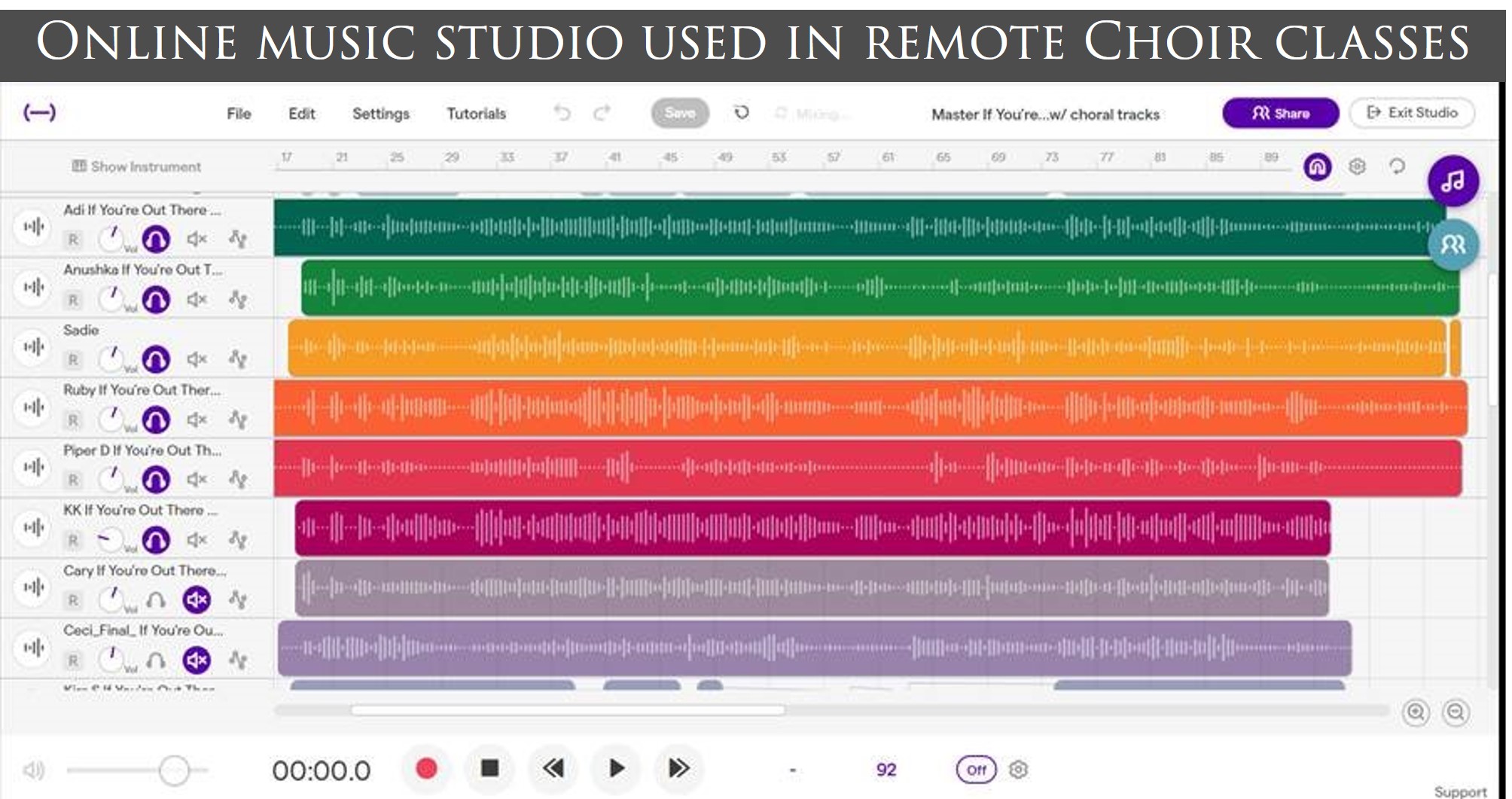Start playback with the Play button

[616, 768]
